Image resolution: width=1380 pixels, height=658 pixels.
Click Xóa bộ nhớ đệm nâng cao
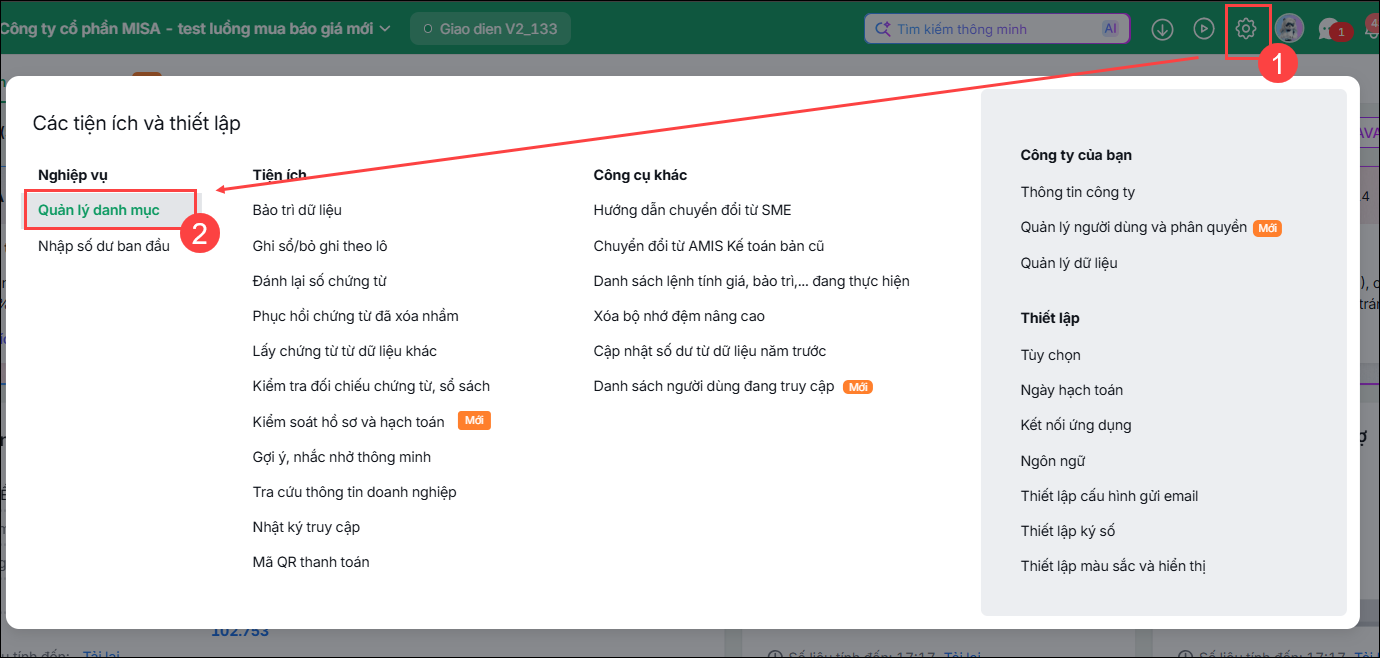[679, 316]
